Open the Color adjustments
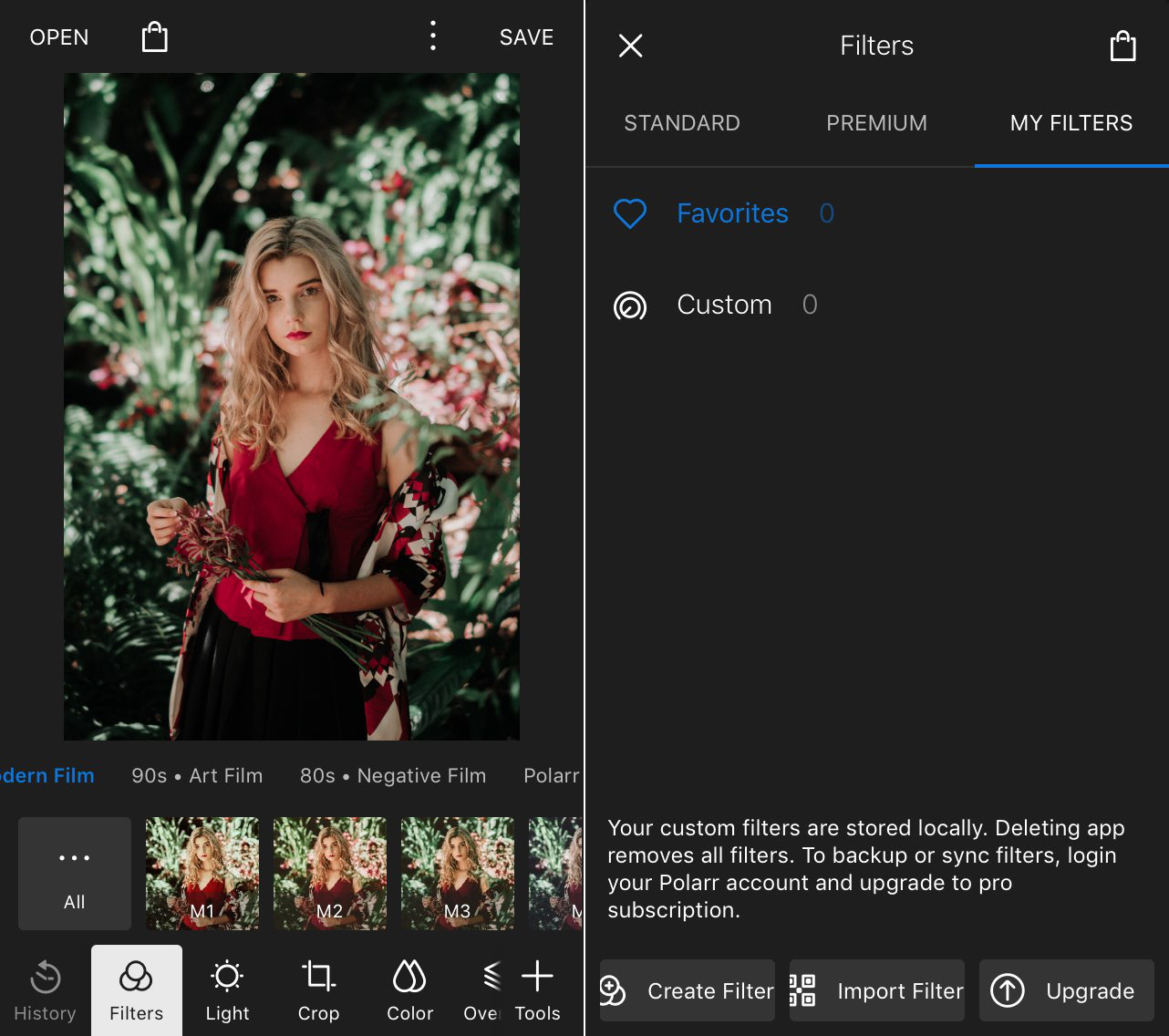This screenshot has width=1169, height=1036. (409, 990)
